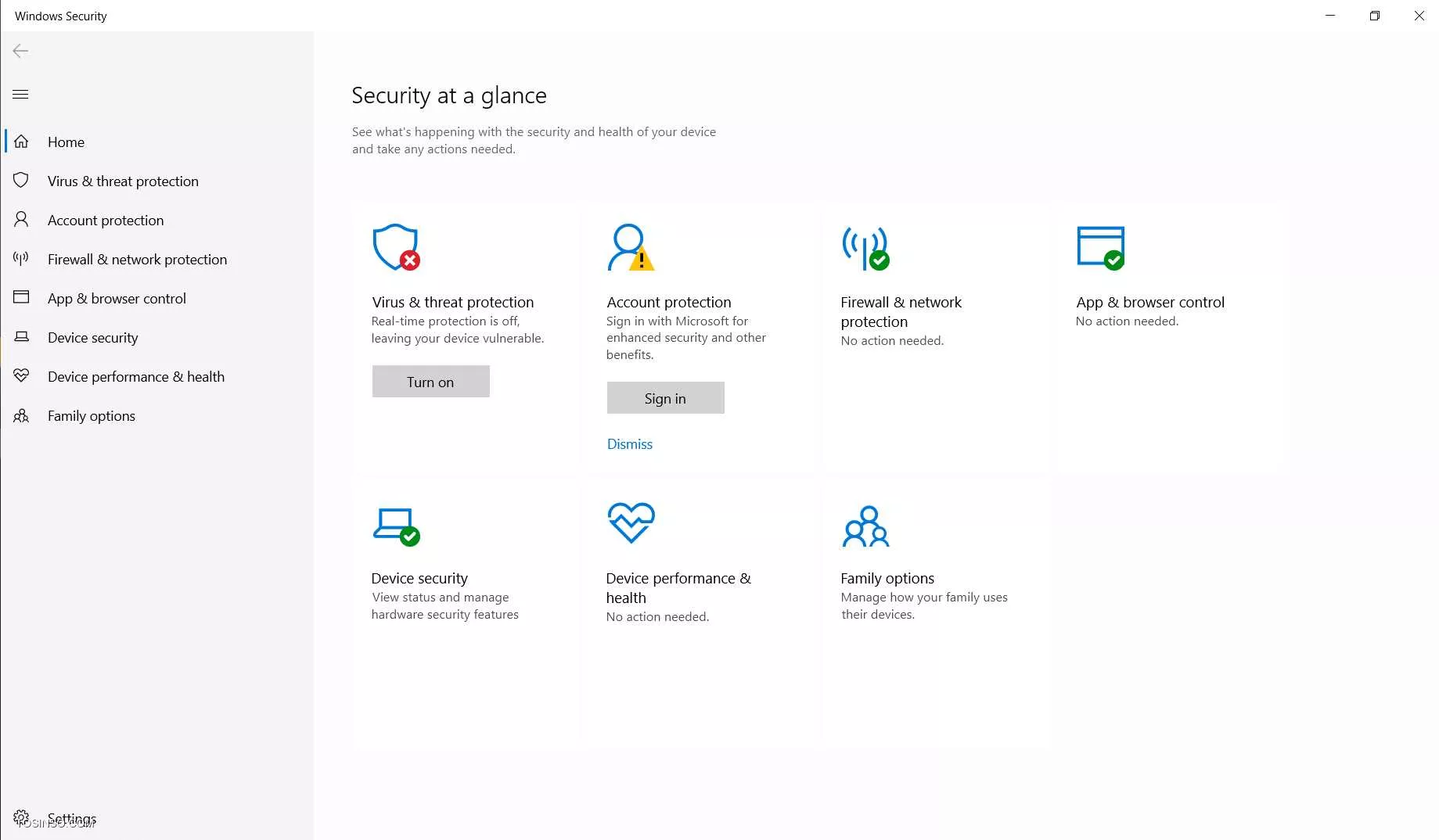Click the large browser window icon with checkmark
Screen dimensions: 1439x840
click(1100, 248)
